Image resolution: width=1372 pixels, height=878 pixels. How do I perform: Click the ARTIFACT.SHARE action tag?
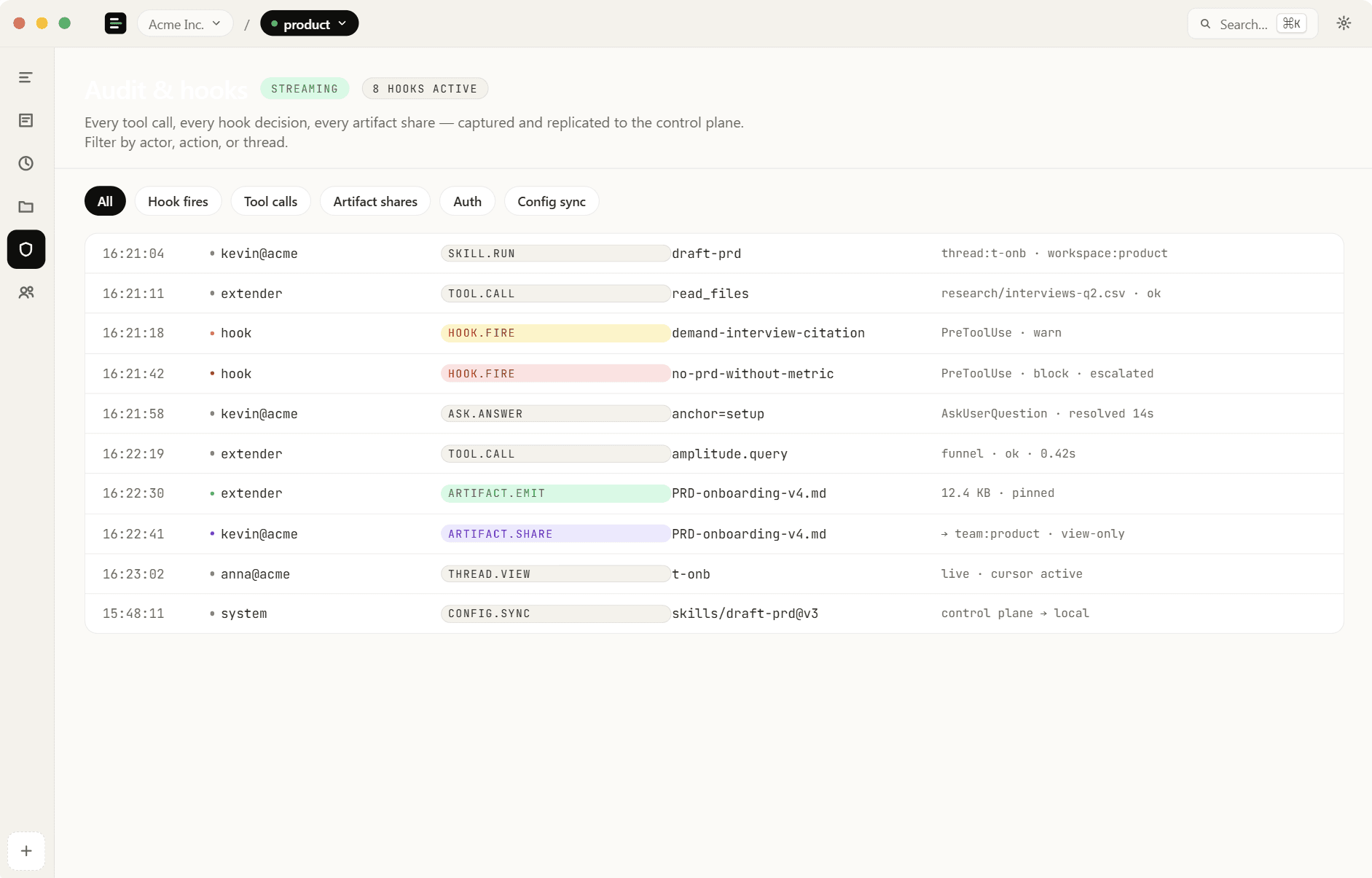click(x=555, y=534)
